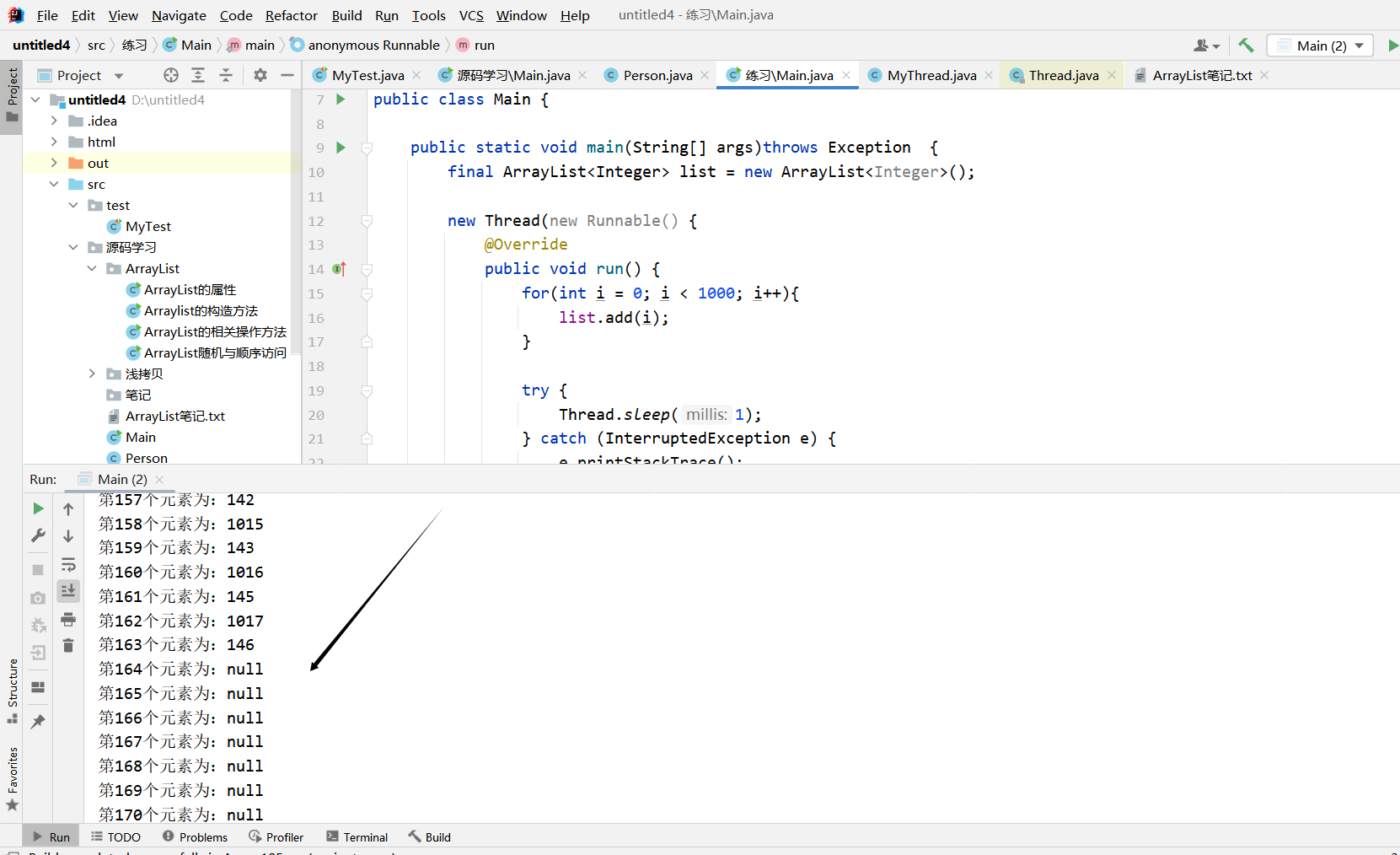This screenshot has width=1400, height=855.
Task: Fold the Runnable block at line 12
Action: (x=367, y=221)
